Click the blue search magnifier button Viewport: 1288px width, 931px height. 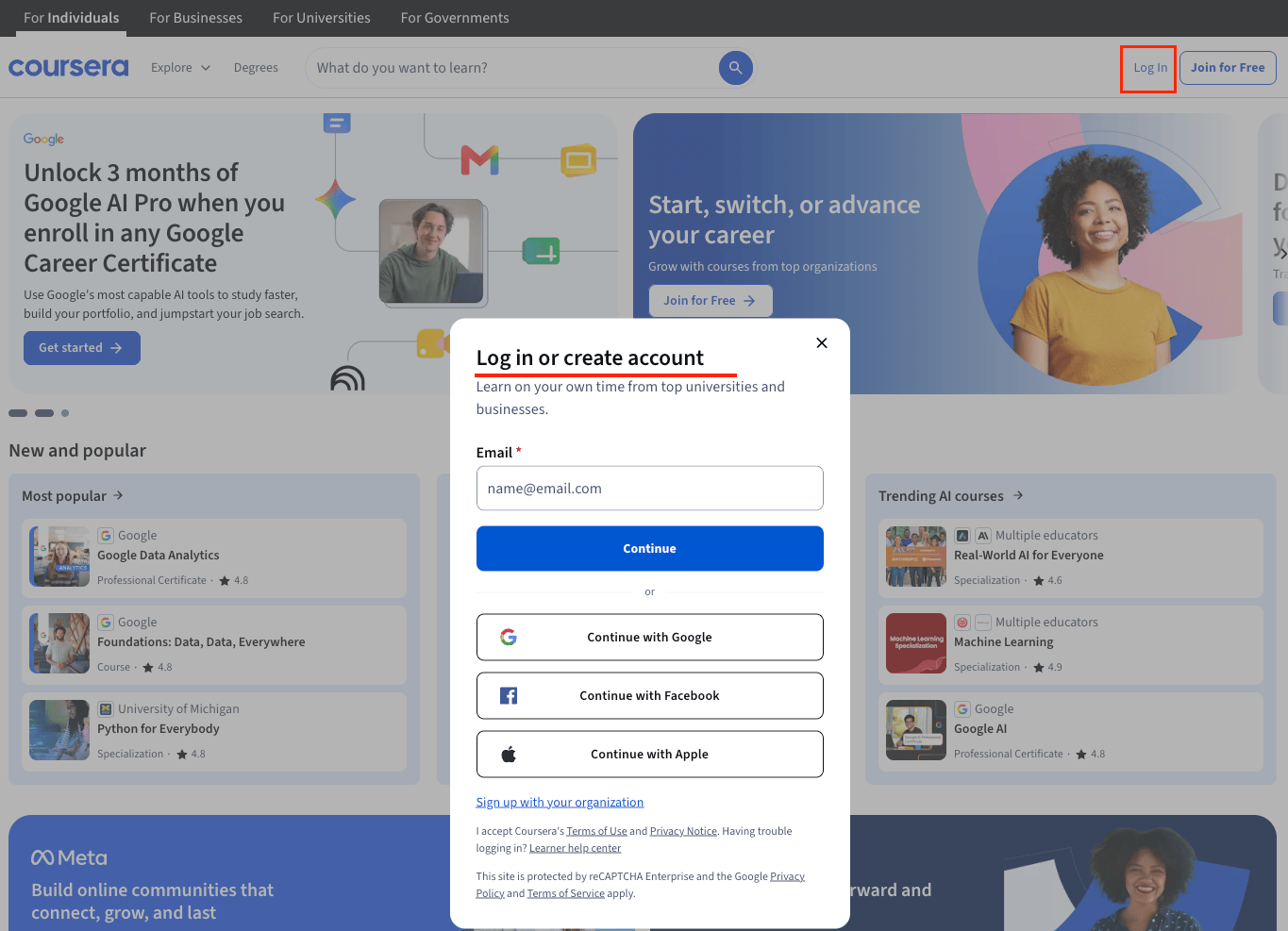click(736, 68)
